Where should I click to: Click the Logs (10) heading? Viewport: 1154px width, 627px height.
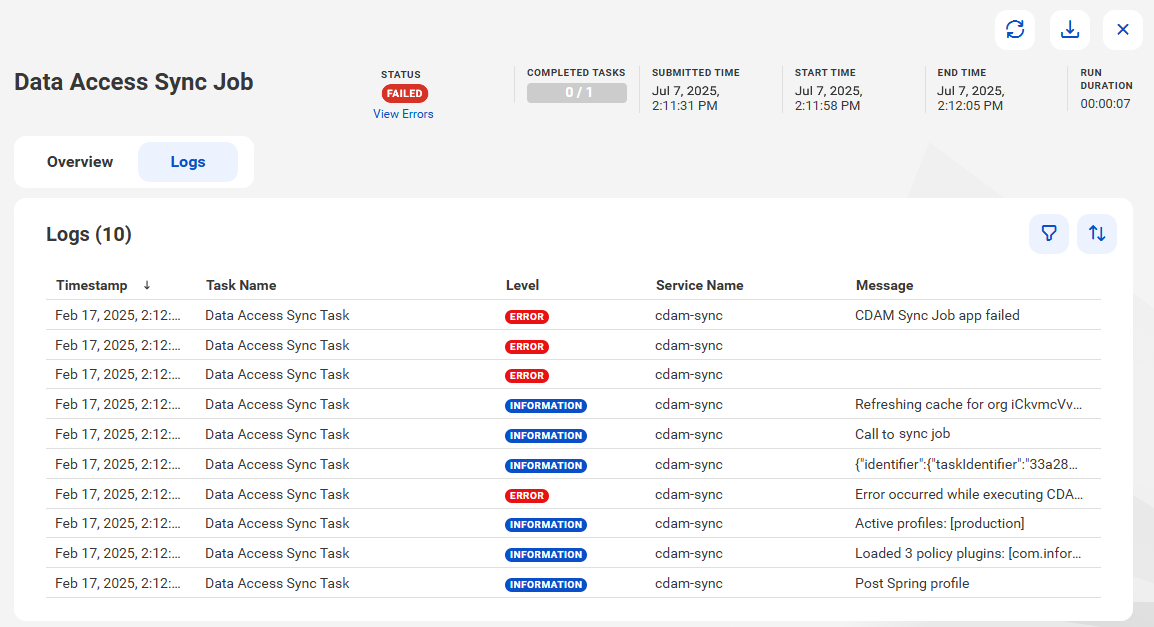tap(89, 234)
